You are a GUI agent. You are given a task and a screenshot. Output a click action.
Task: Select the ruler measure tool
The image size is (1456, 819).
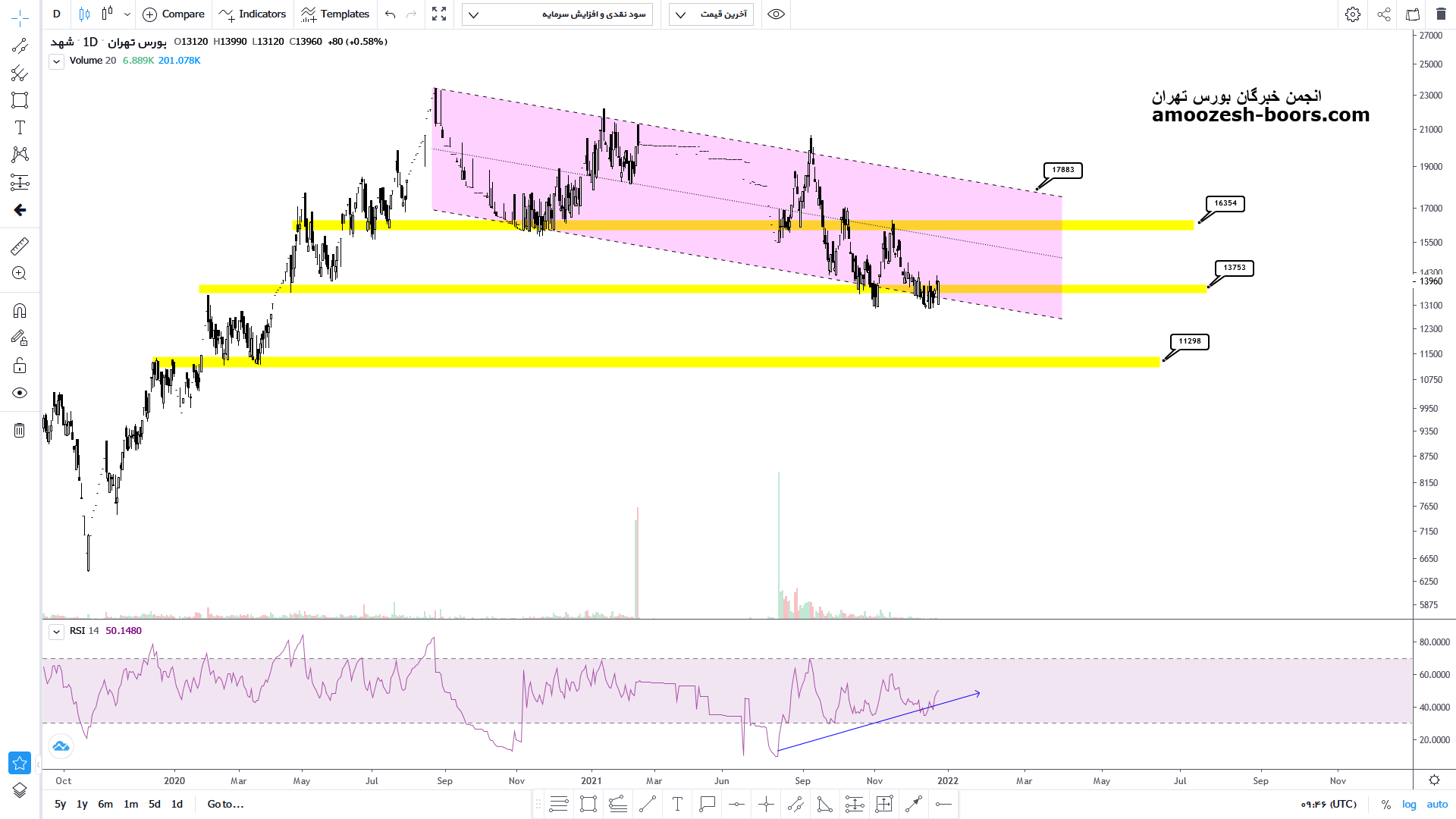(20, 246)
